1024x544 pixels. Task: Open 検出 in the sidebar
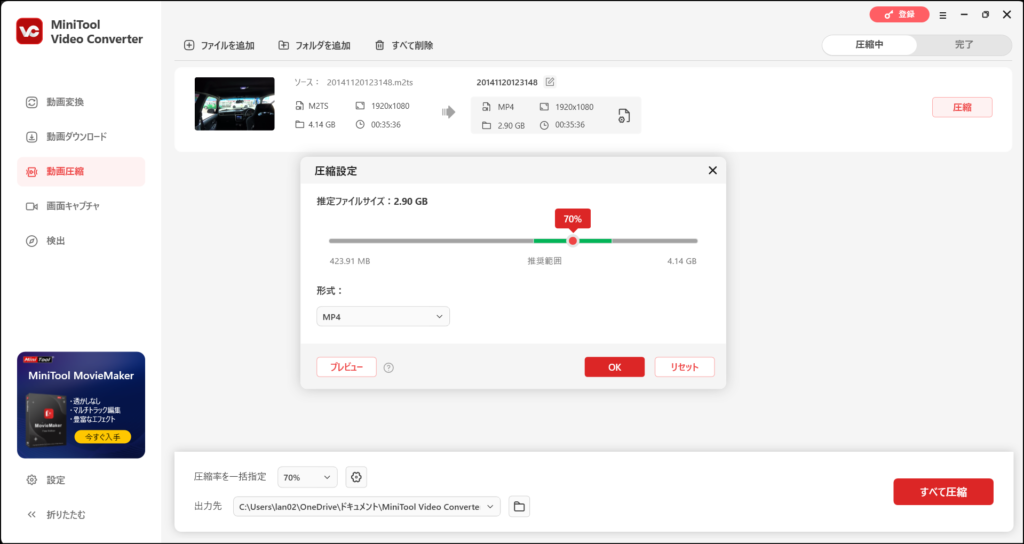(81, 241)
